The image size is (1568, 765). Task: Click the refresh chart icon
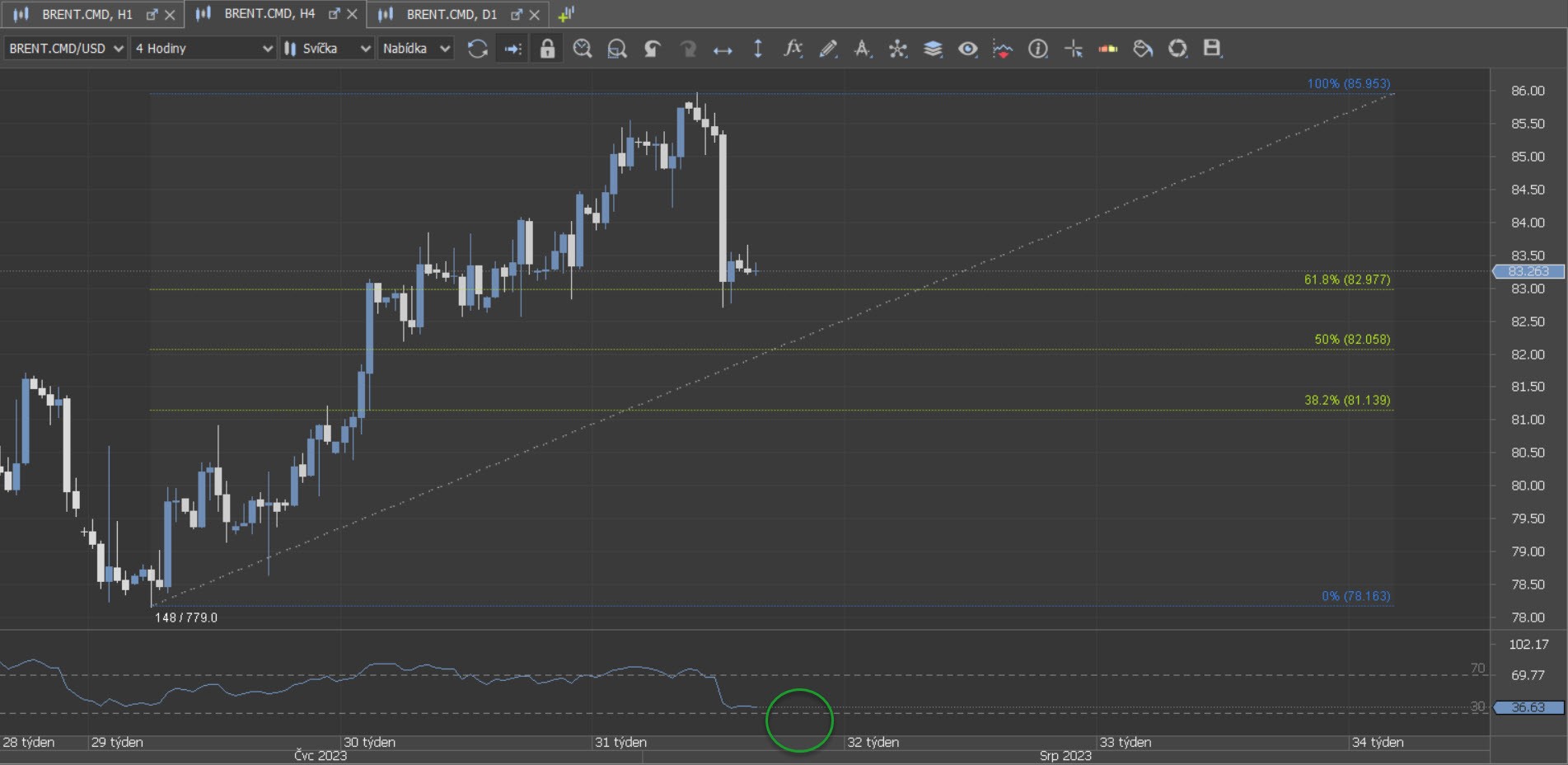477,49
